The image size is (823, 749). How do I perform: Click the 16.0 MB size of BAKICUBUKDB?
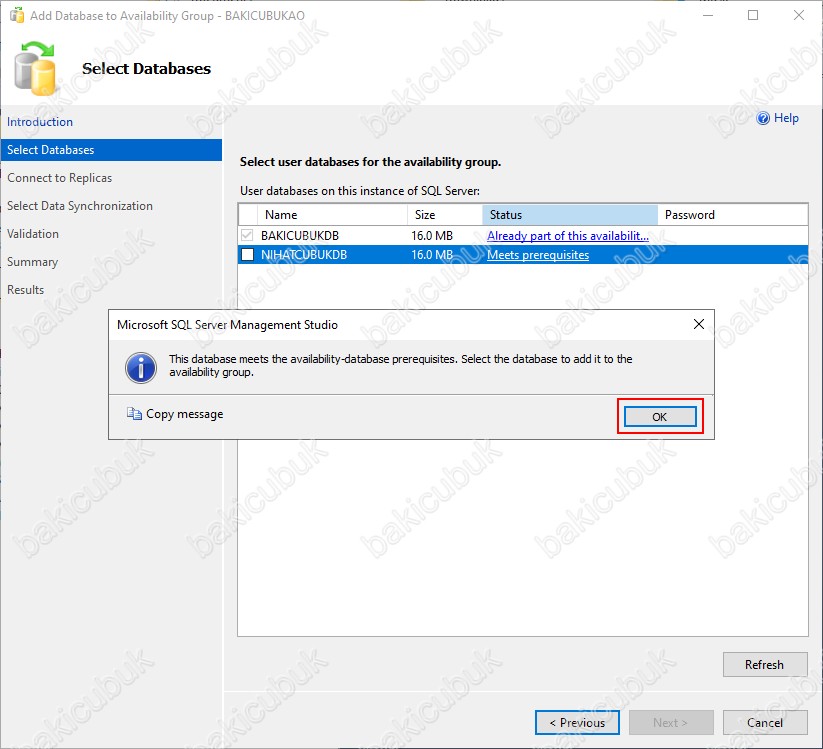(431, 236)
